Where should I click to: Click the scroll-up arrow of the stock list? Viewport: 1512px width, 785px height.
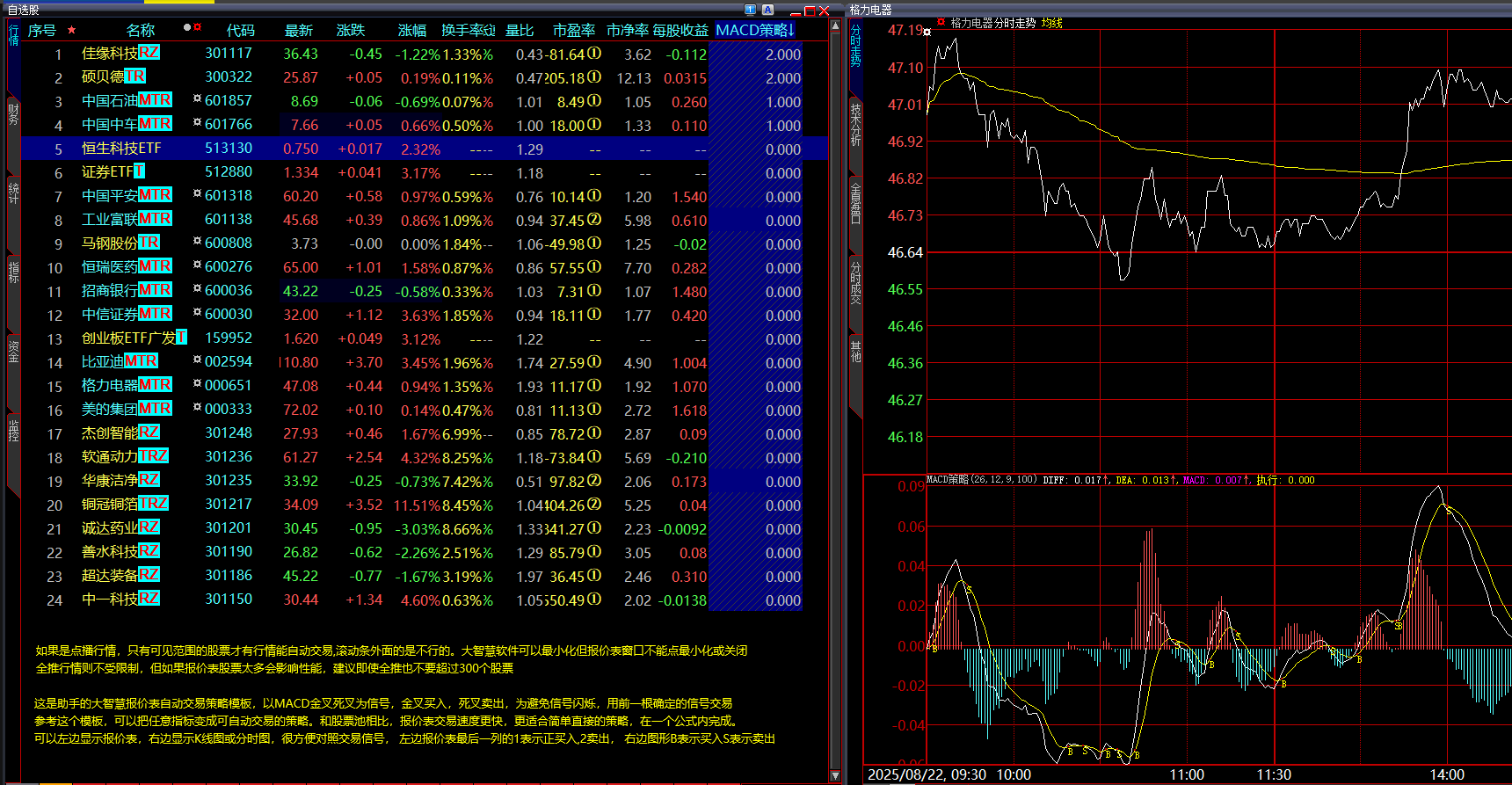tap(835, 27)
